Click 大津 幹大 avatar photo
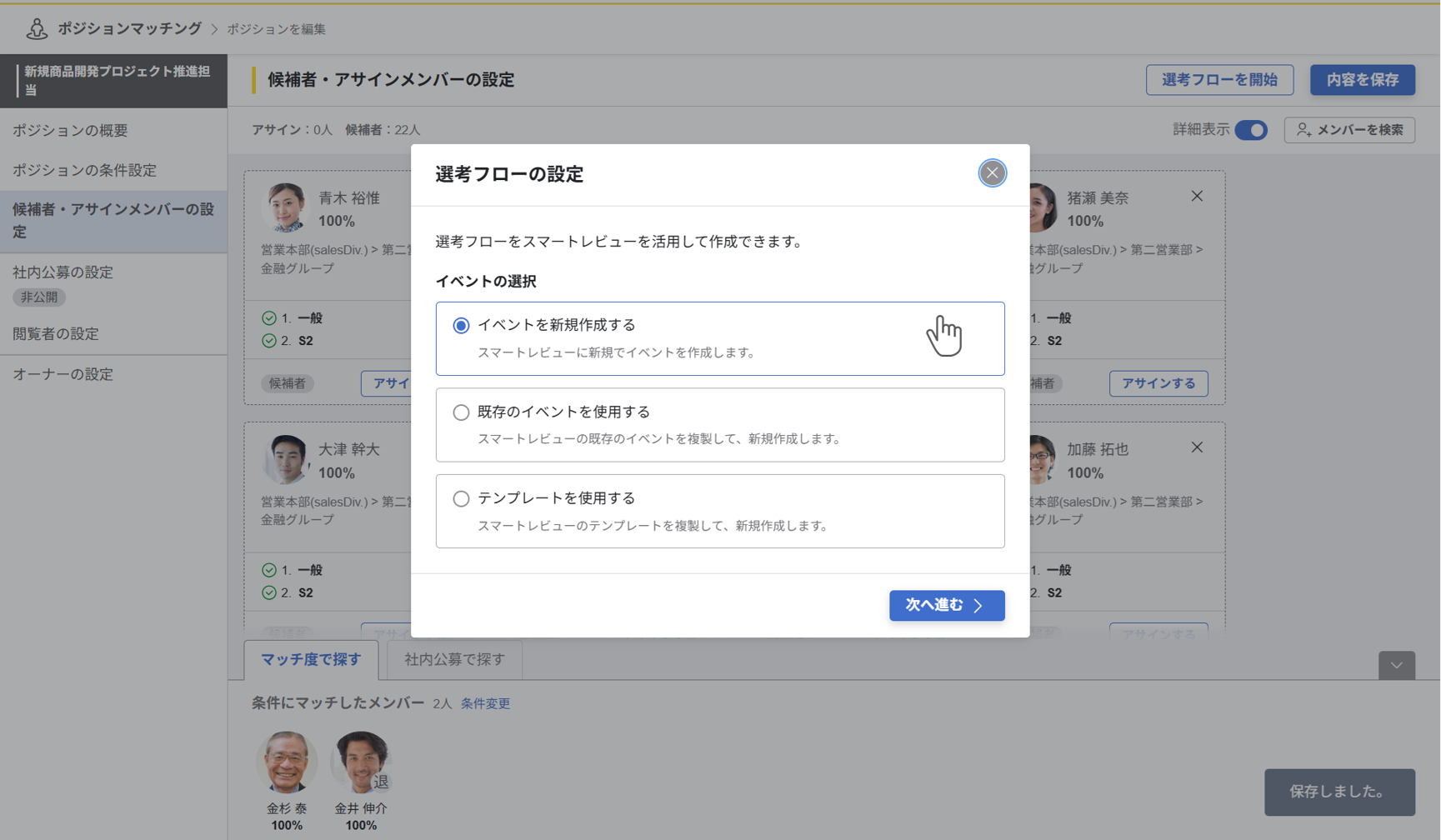 click(286, 459)
